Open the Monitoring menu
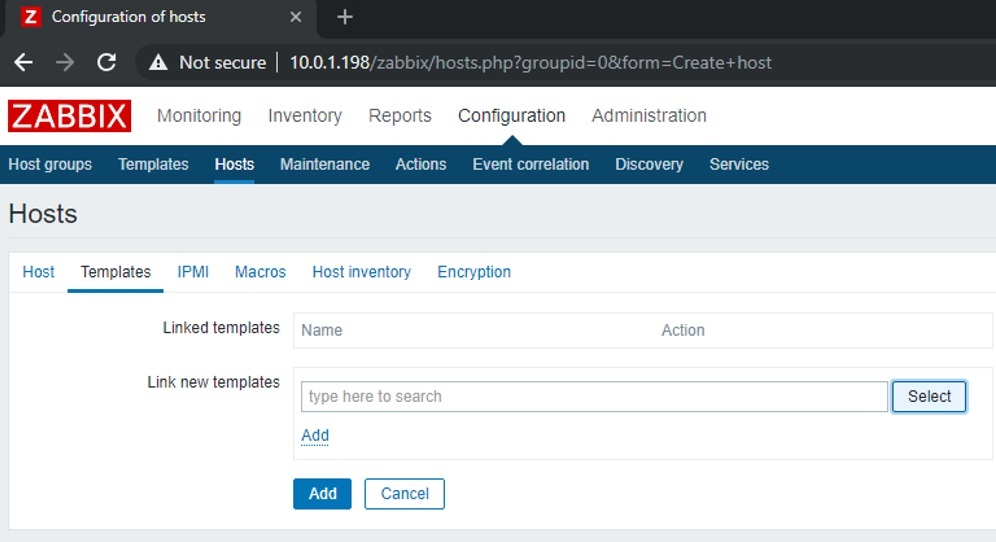The height and width of the screenshot is (542, 996). point(199,116)
